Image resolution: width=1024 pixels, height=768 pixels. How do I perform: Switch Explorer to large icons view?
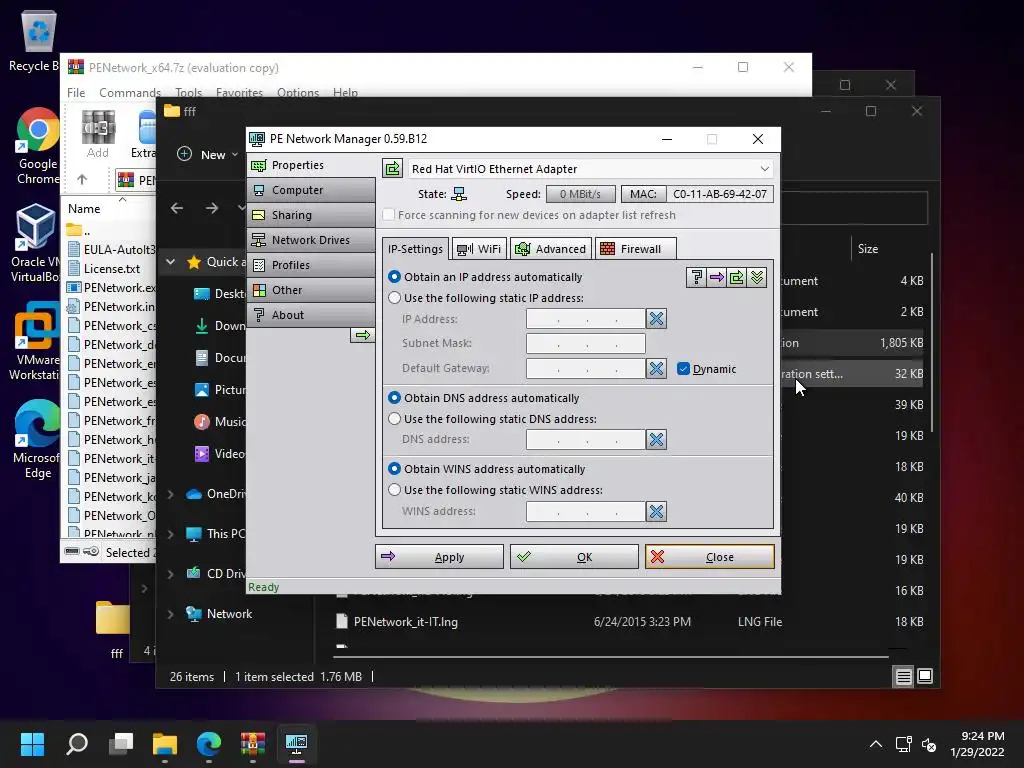pyautogui.click(x=925, y=676)
